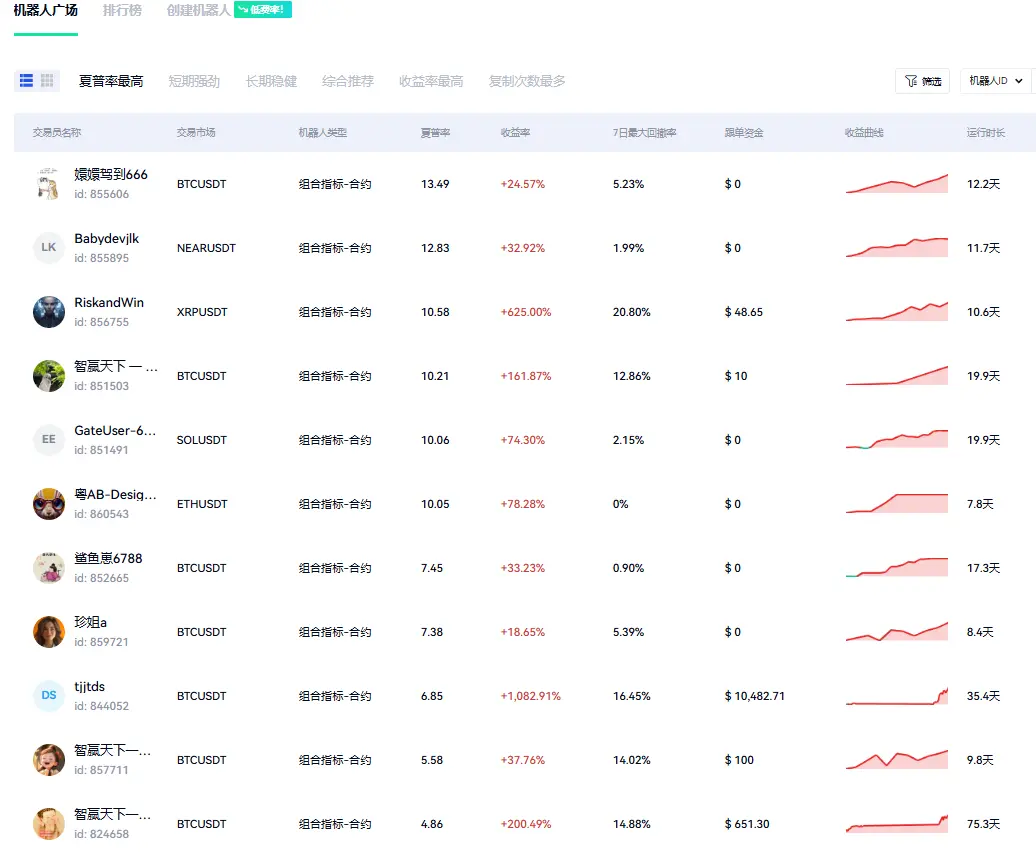Open avatar of trader id 852665
Image resolution: width=1036 pixels, height=852 pixels.
[x=49, y=568]
